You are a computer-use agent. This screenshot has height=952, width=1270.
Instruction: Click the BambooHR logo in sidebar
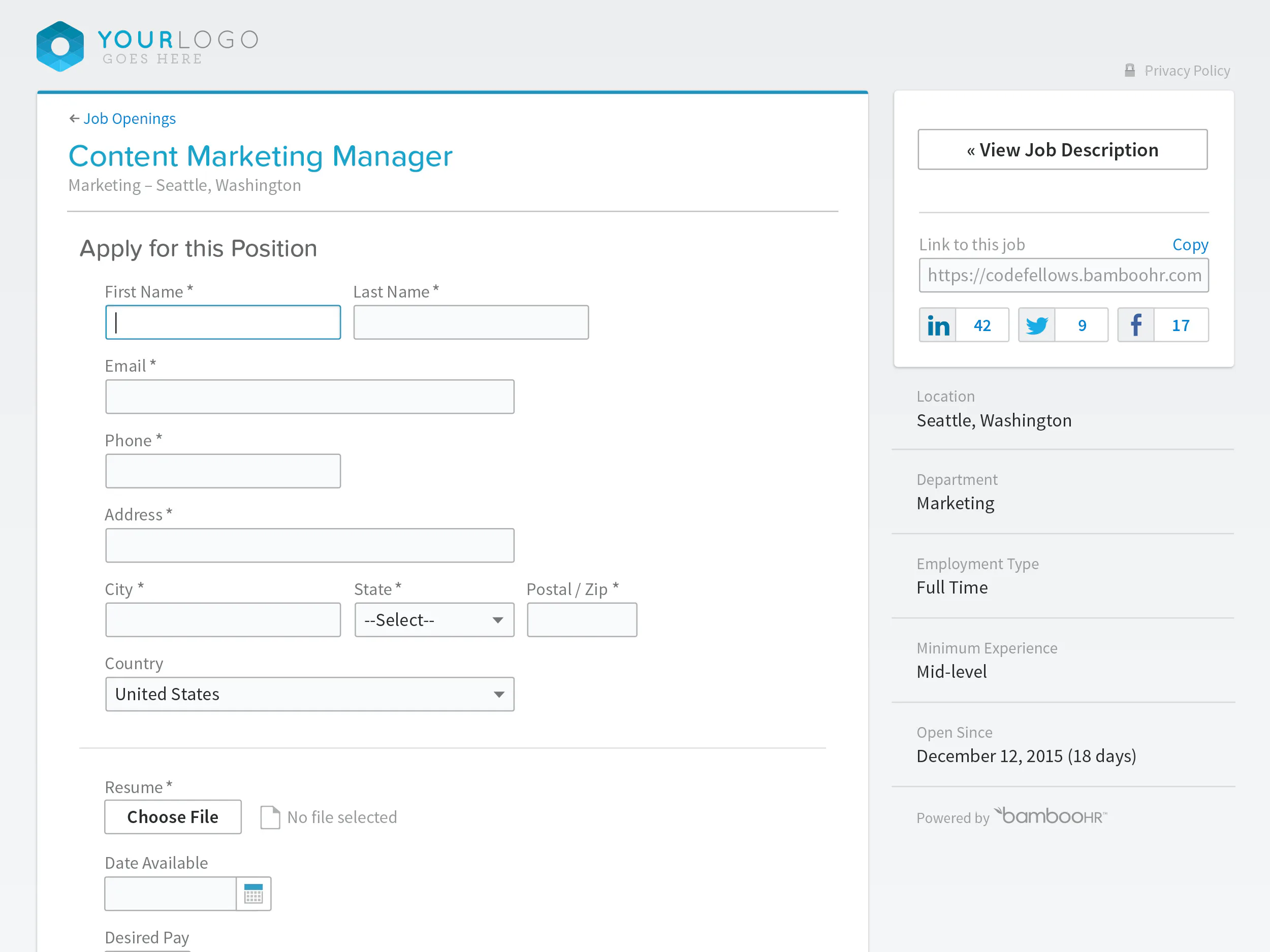point(1051,815)
